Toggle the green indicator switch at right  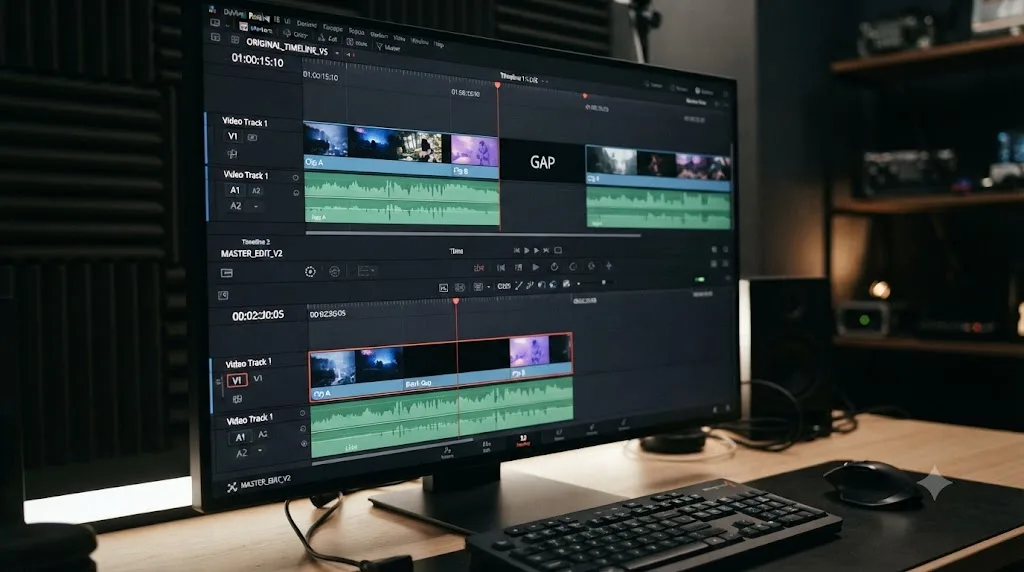click(x=699, y=279)
